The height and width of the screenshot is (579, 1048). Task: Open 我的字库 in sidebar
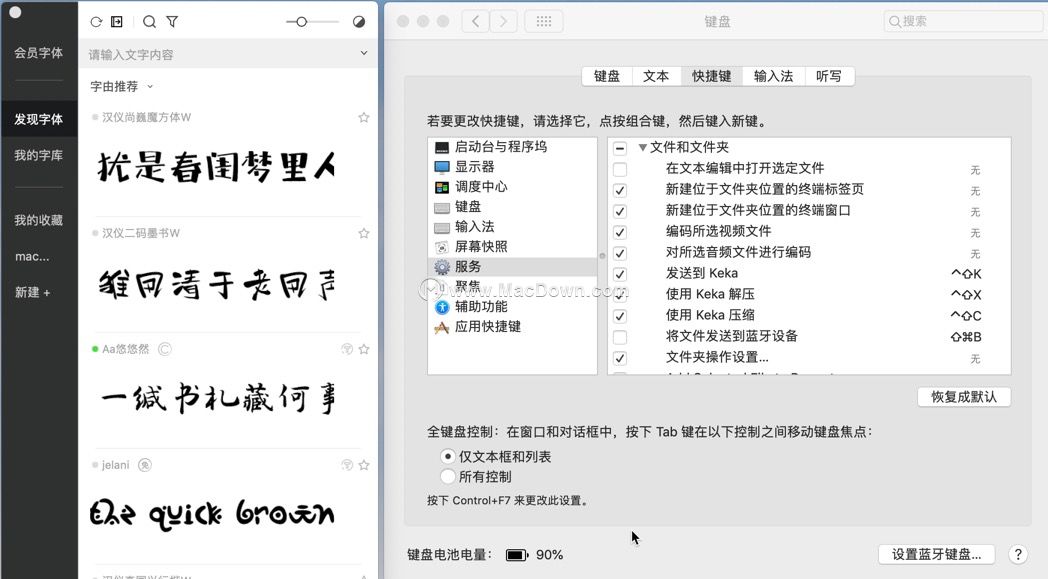pyautogui.click(x=39, y=155)
